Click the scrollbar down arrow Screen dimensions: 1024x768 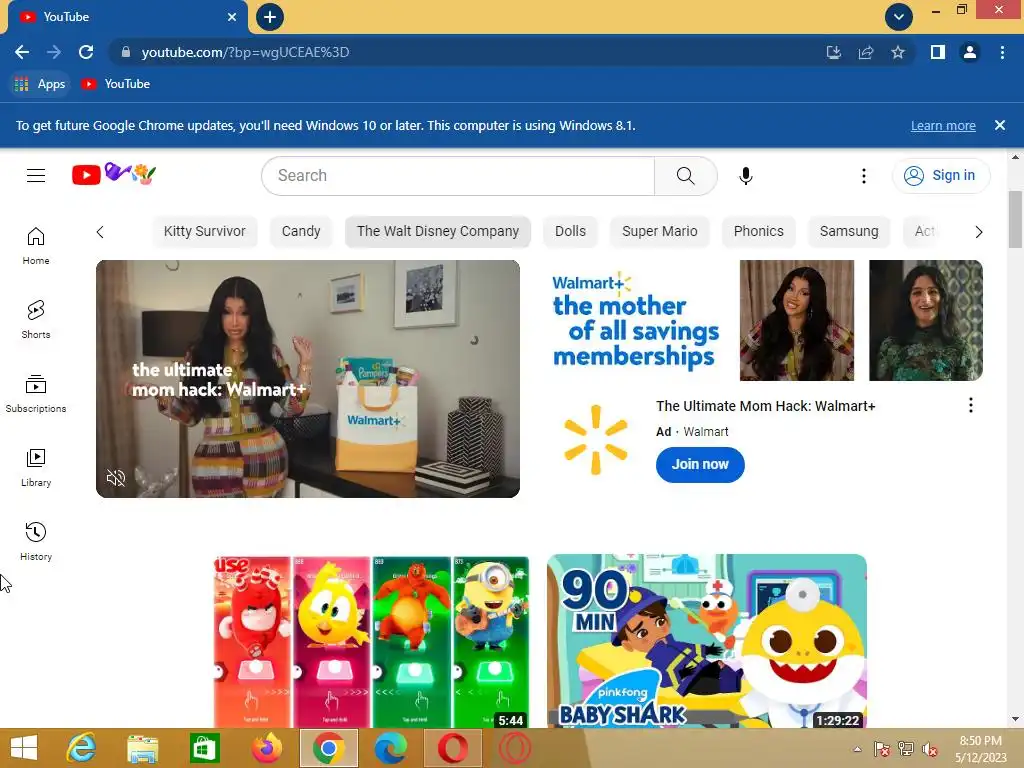tap(1015, 719)
